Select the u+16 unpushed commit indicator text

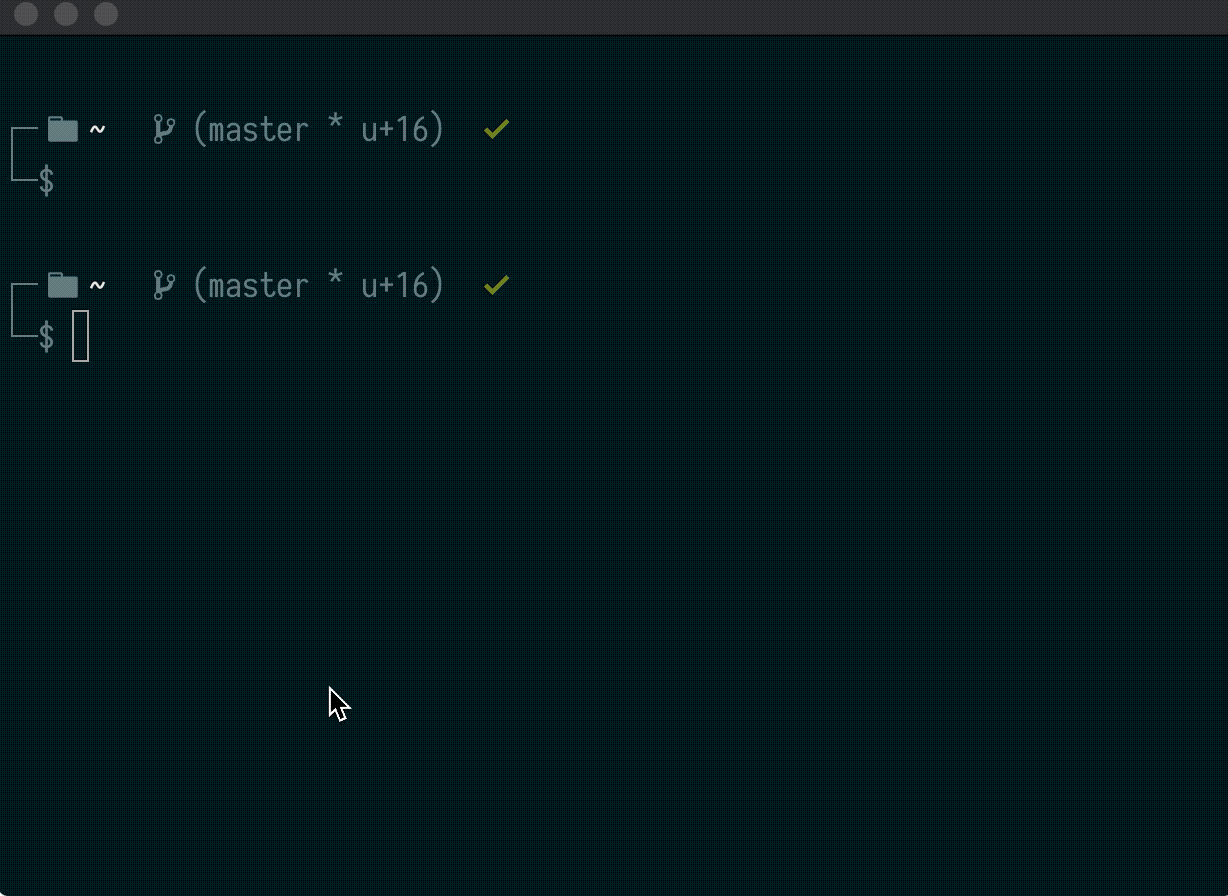398,128
